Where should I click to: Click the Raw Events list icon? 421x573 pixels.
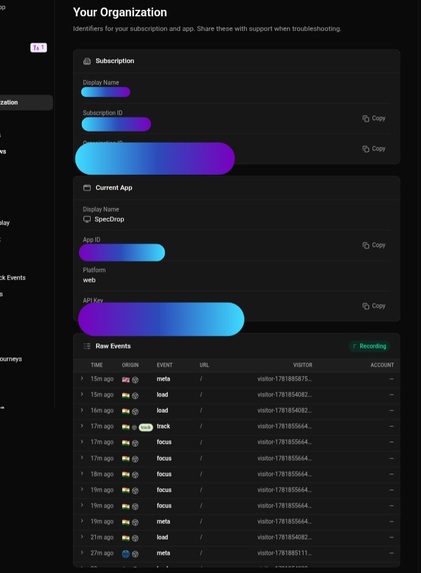click(87, 346)
